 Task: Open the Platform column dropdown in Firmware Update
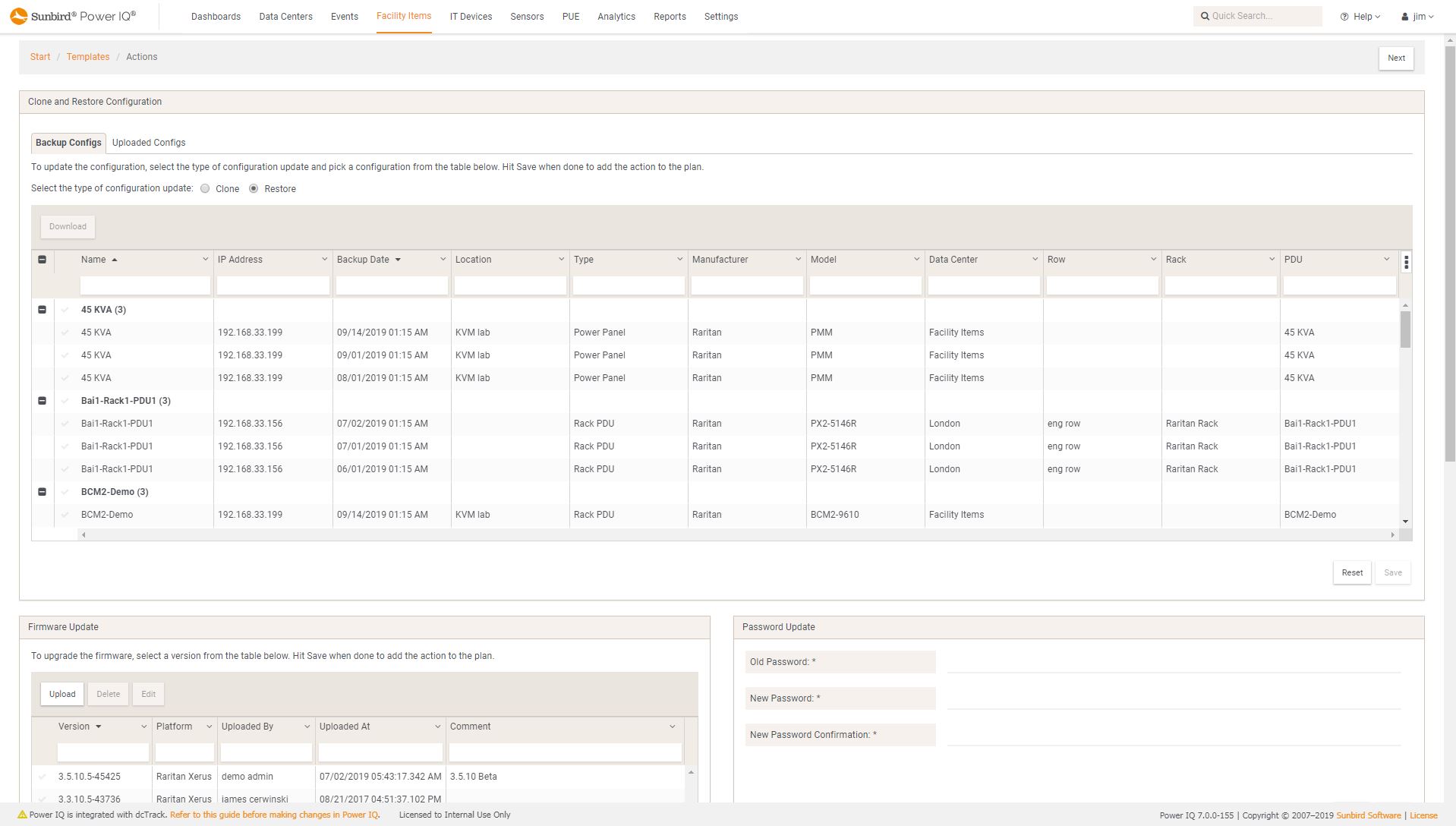coord(207,727)
